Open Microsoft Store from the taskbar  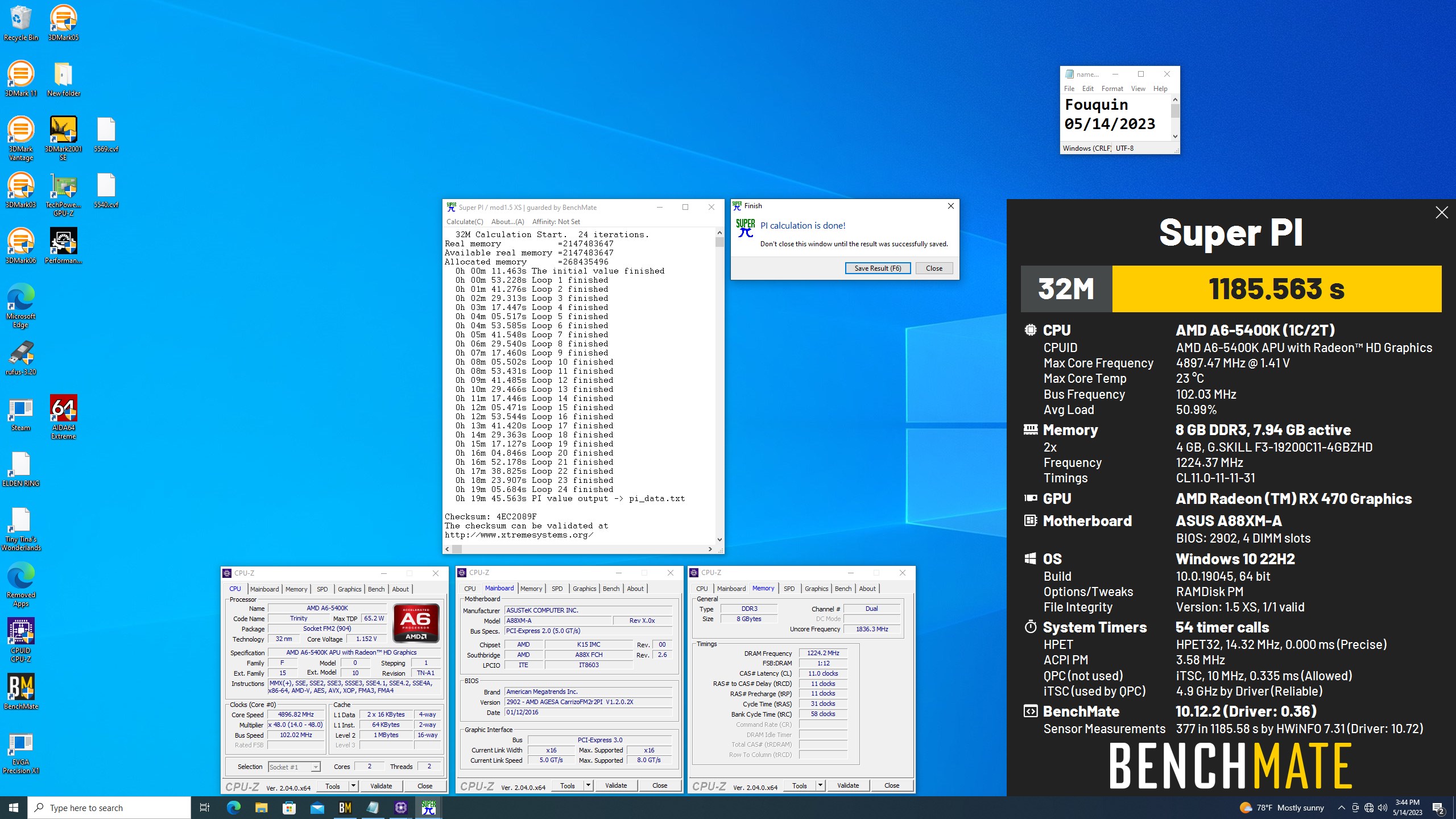pos(289,808)
